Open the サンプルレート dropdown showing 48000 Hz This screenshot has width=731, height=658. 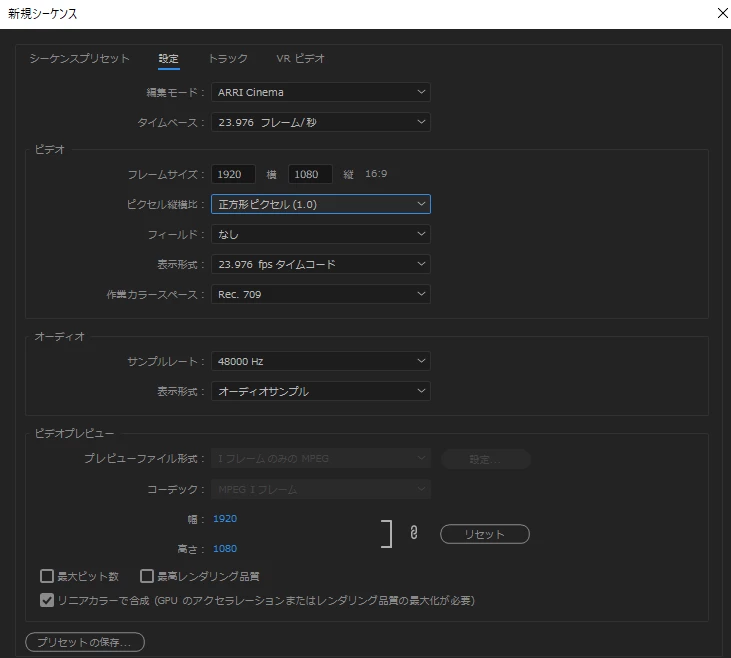point(321,361)
